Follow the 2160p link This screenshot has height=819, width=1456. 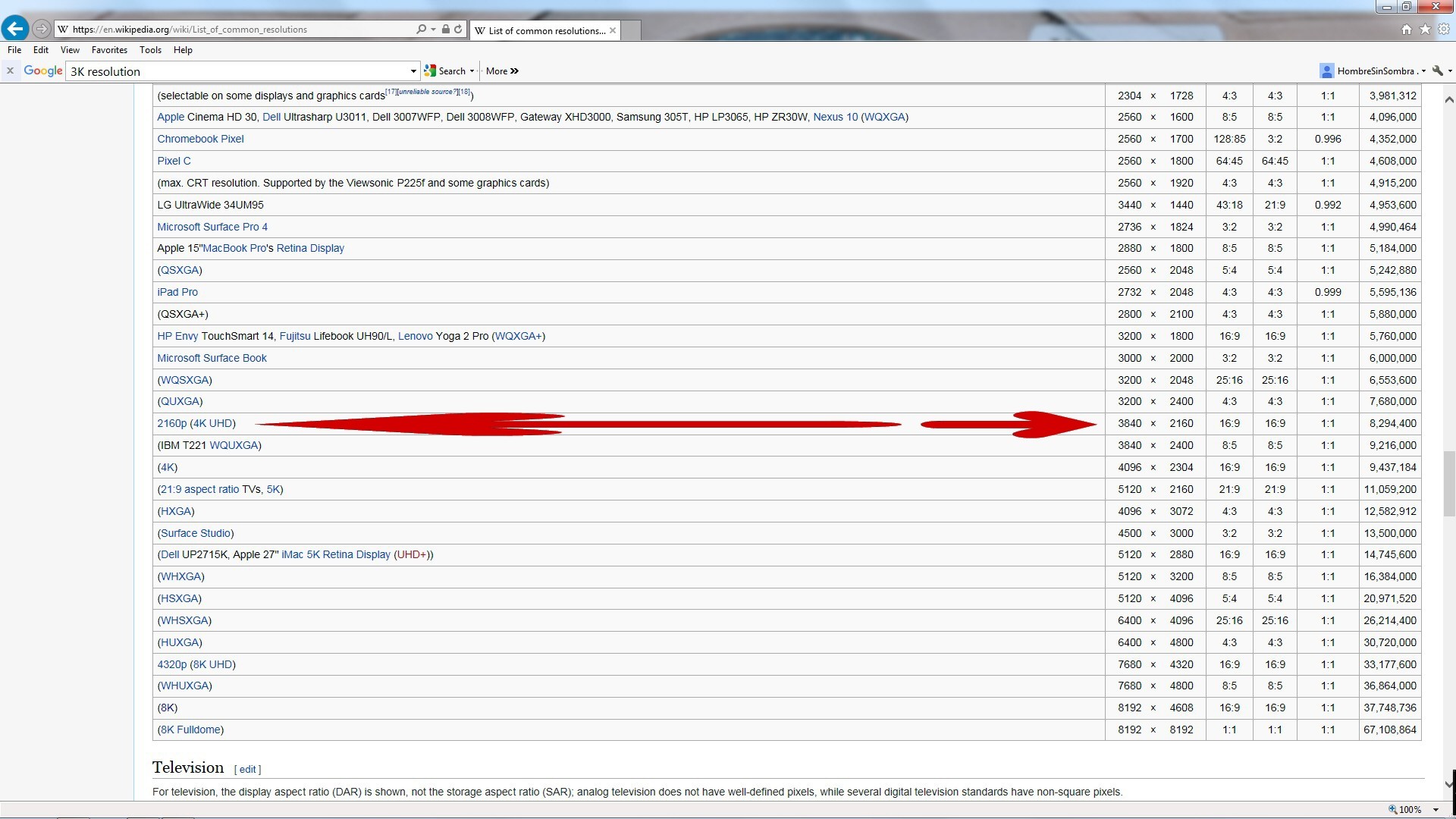(171, 423)
